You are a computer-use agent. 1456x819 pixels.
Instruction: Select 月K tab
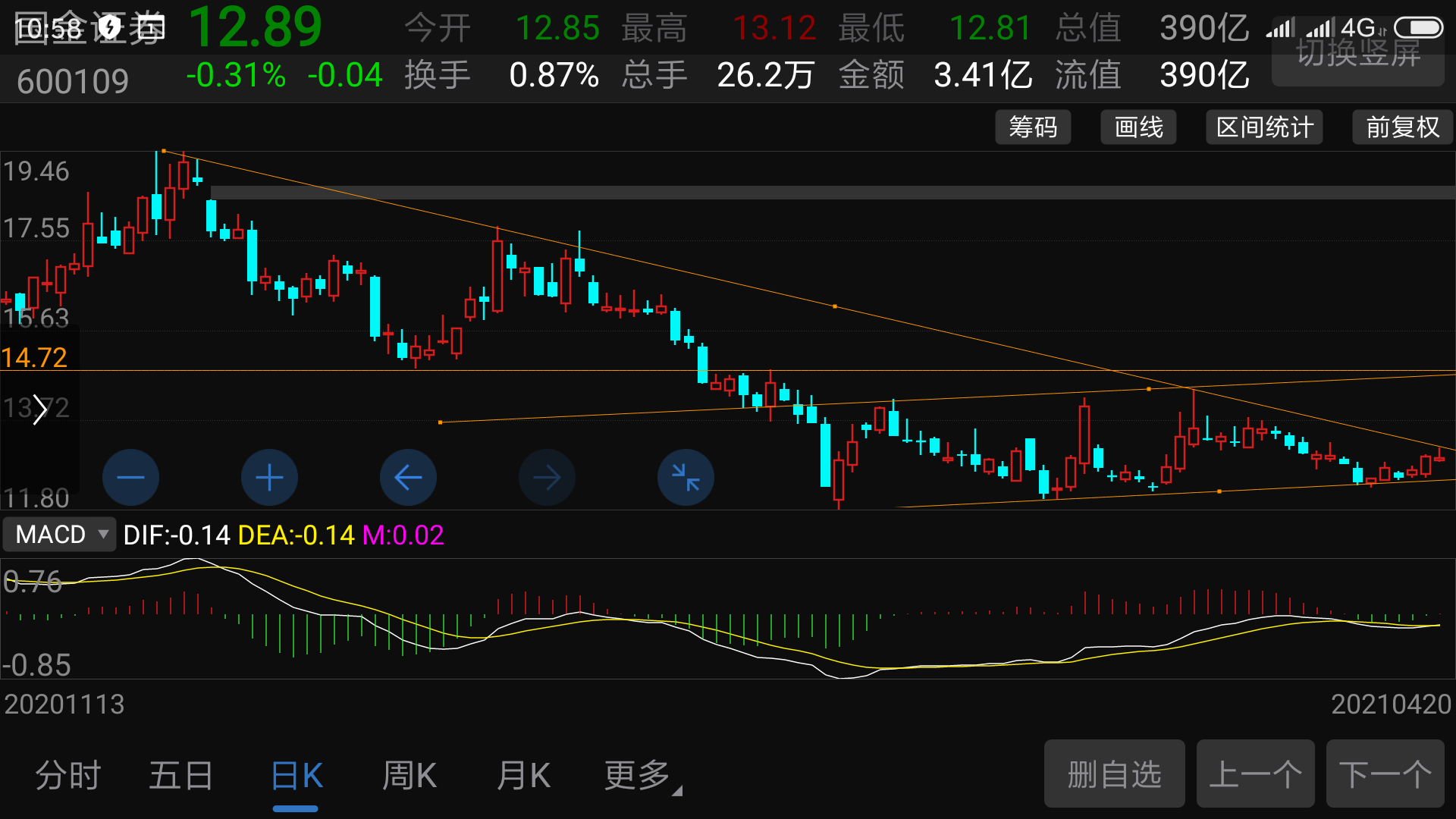click(x=522, y=776)
